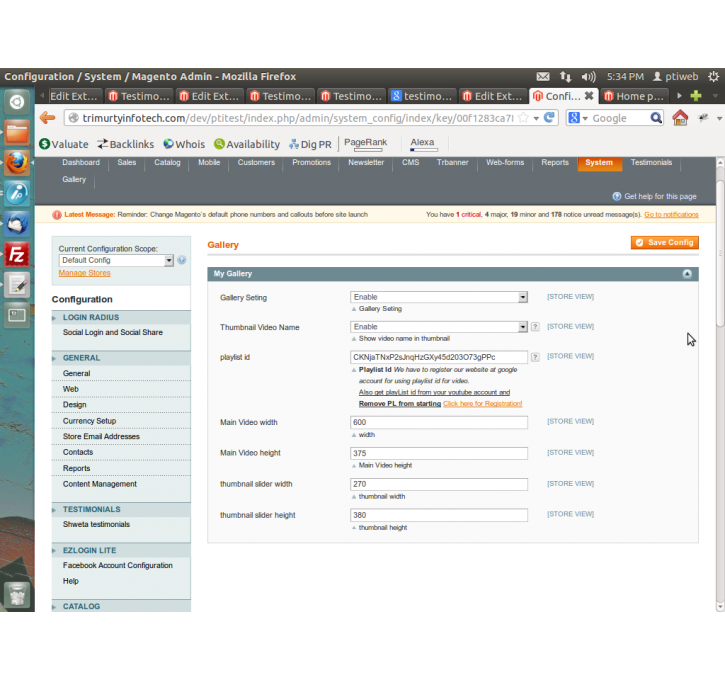Click the Backlinks toolbar item
725x680 pixels.
pos(126,144)
